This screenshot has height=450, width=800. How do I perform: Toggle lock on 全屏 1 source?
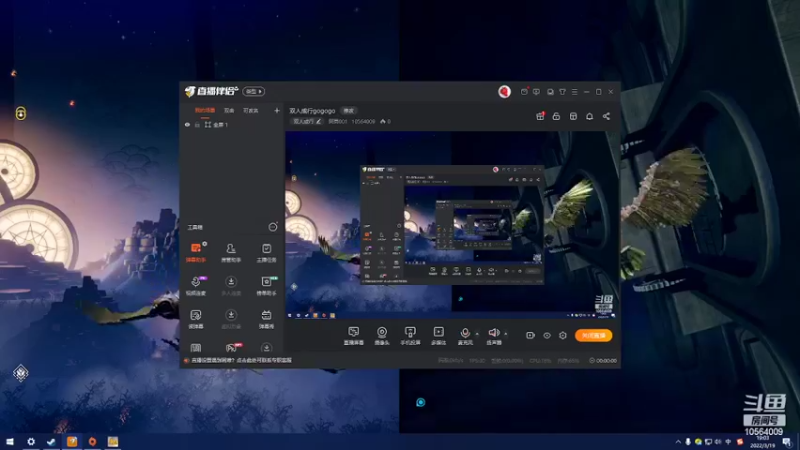(197, 124)
